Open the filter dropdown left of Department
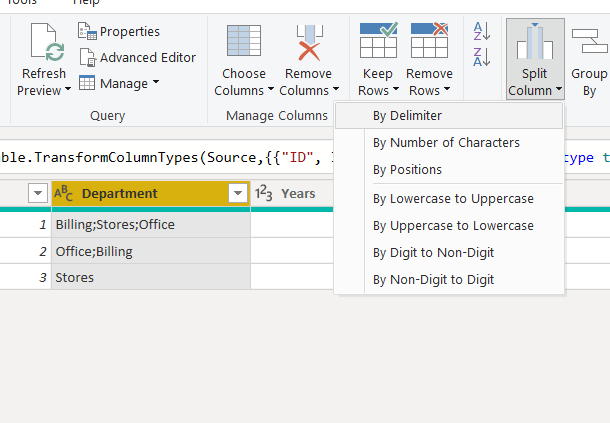 click(38, 193)
